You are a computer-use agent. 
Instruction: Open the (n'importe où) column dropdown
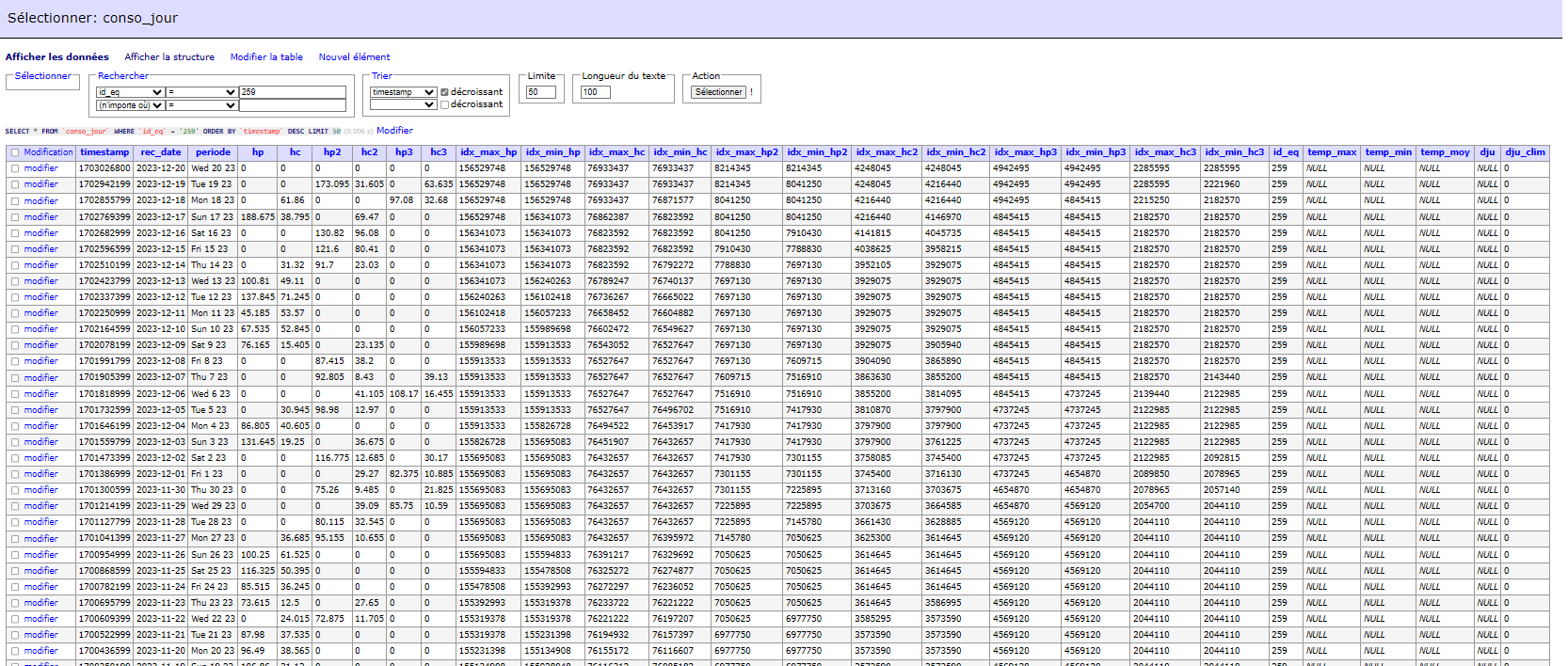[x=130, y=105]
